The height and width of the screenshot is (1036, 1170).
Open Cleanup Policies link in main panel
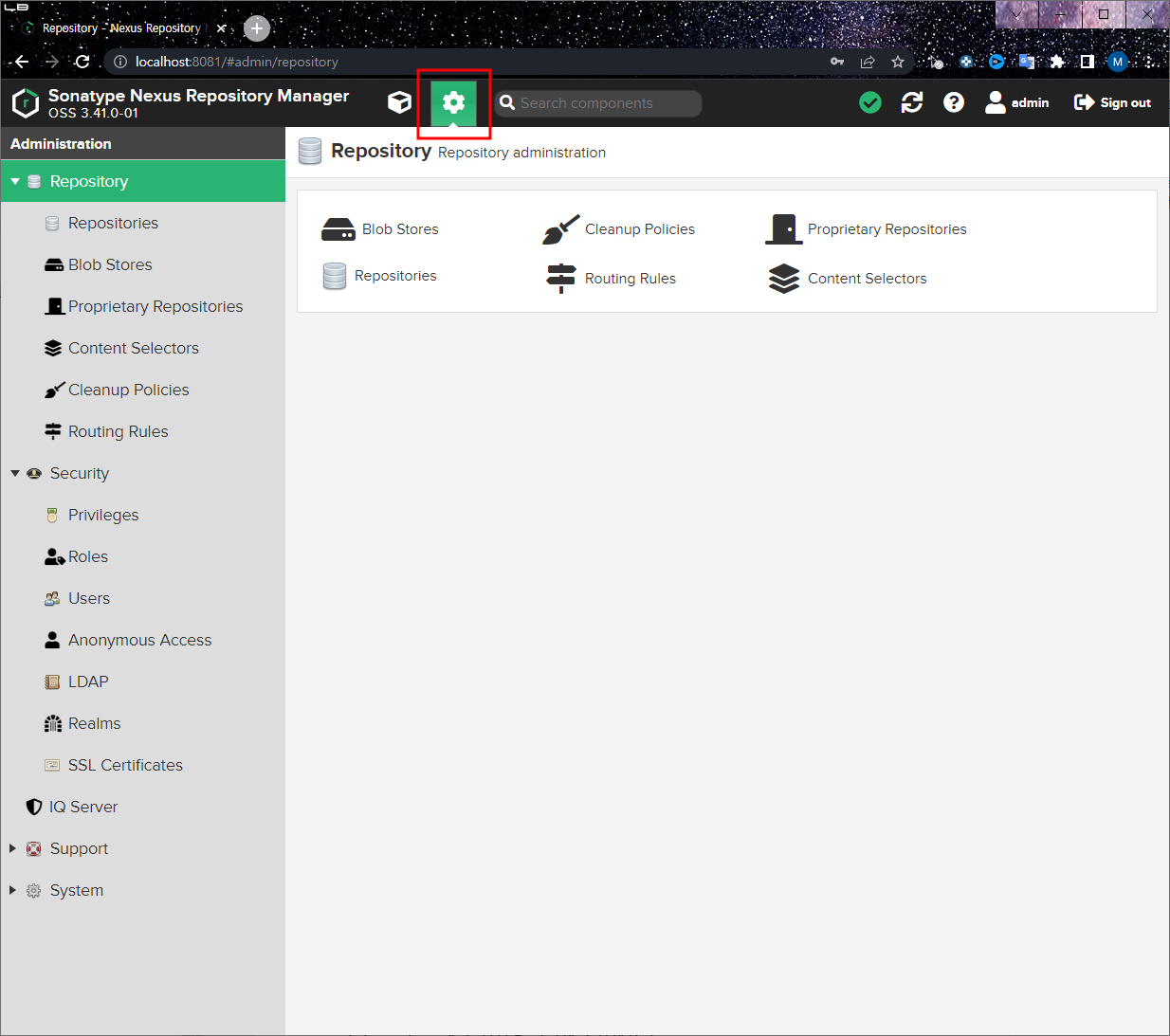point(640,229)
